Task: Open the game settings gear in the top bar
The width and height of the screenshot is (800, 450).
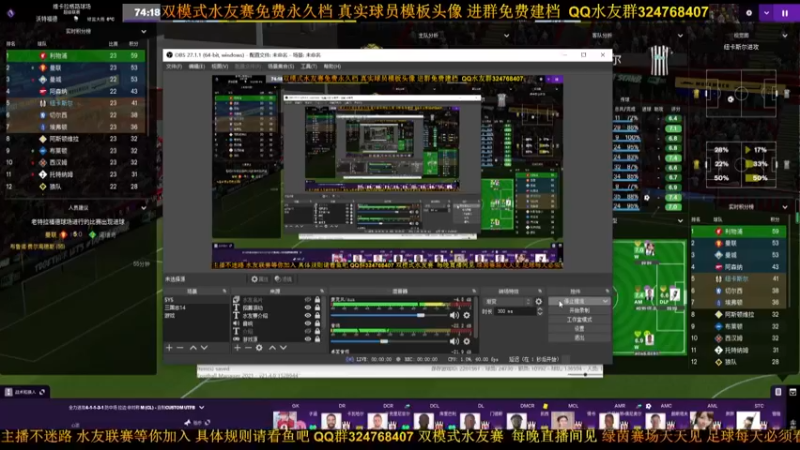Action: (x=749, y=13)
